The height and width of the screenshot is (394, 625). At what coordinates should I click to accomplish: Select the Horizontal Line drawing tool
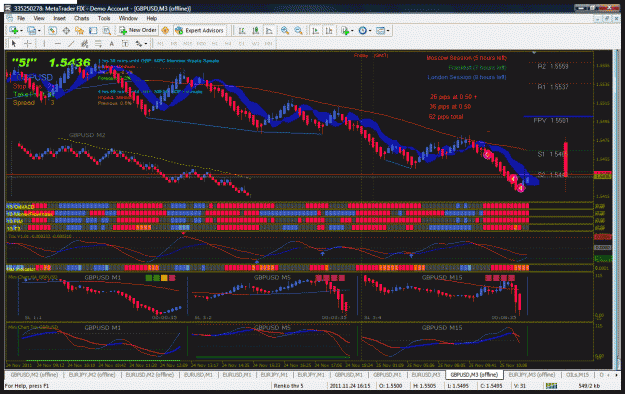click(58, 43)
